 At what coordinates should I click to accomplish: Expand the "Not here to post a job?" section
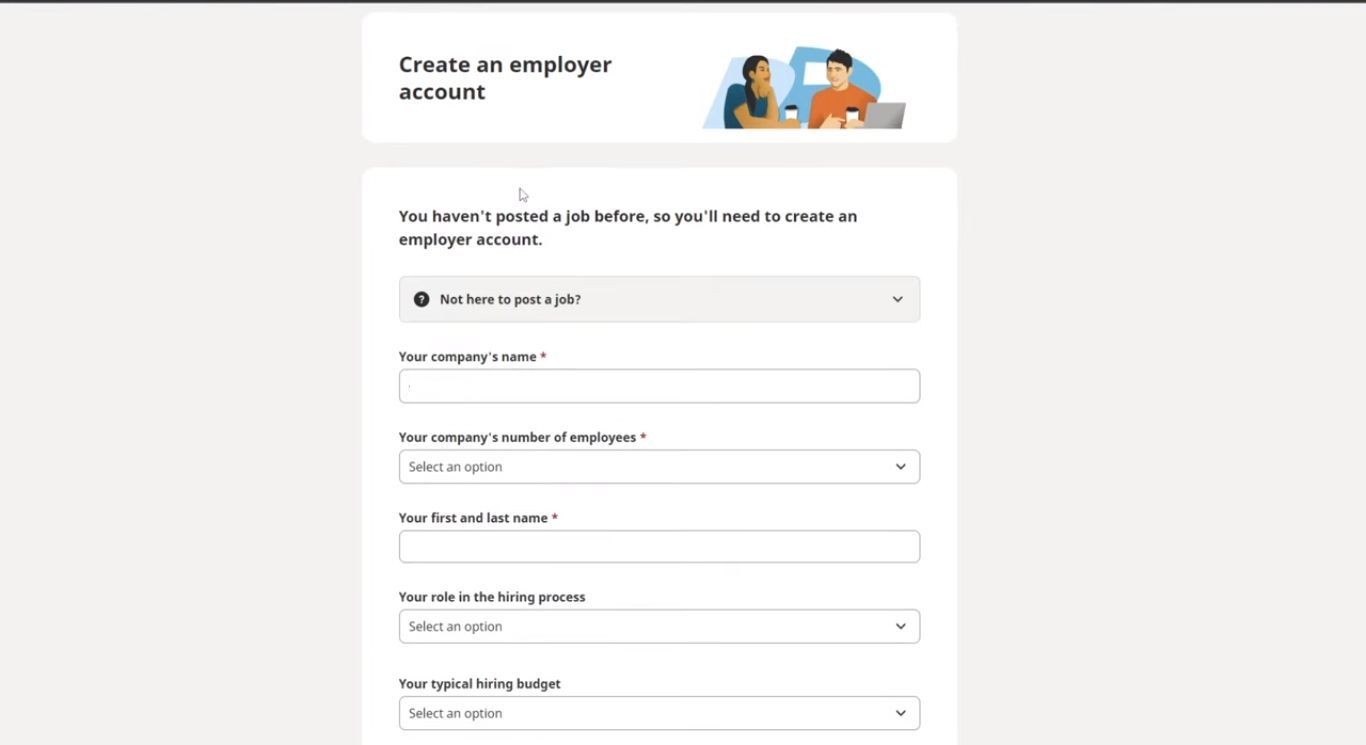(x=659, y=299)
